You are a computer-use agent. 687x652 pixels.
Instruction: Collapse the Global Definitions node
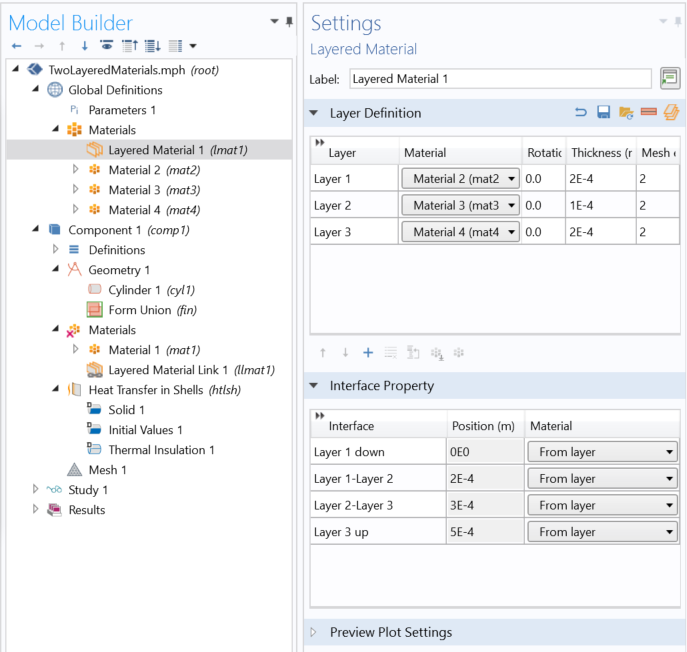click(x=36, y=89)
